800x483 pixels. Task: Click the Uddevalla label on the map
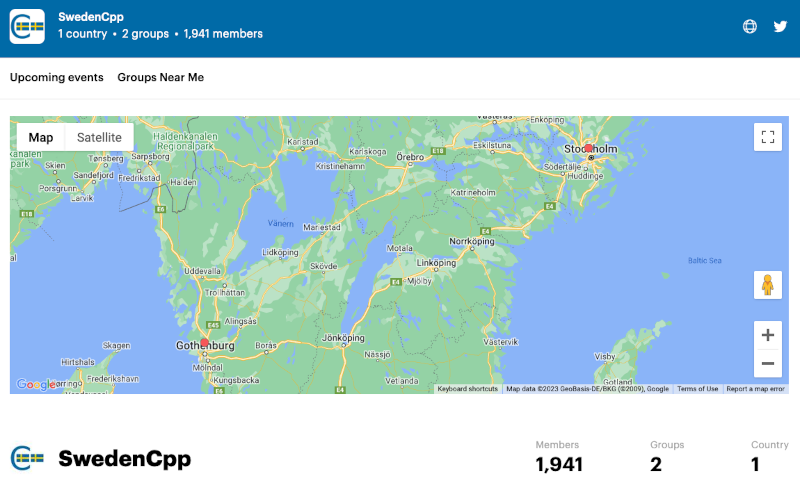tap(203, 271)
